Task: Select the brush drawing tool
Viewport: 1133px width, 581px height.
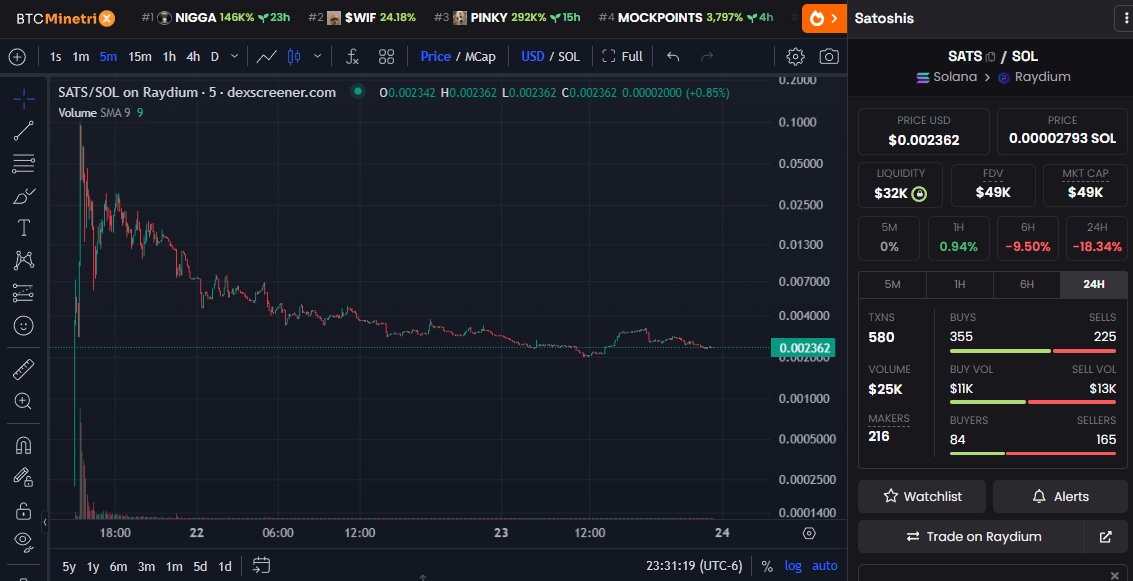Action: tap(23, 196)
